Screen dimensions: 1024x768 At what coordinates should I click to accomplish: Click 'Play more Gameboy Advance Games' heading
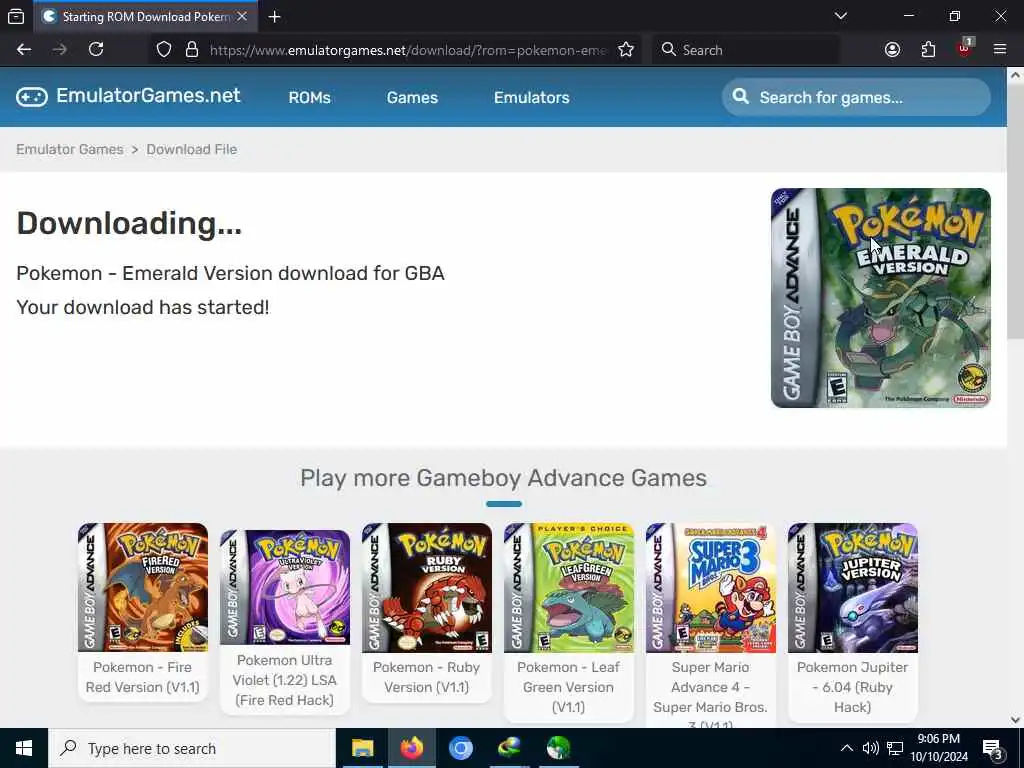tap(504, 478)
